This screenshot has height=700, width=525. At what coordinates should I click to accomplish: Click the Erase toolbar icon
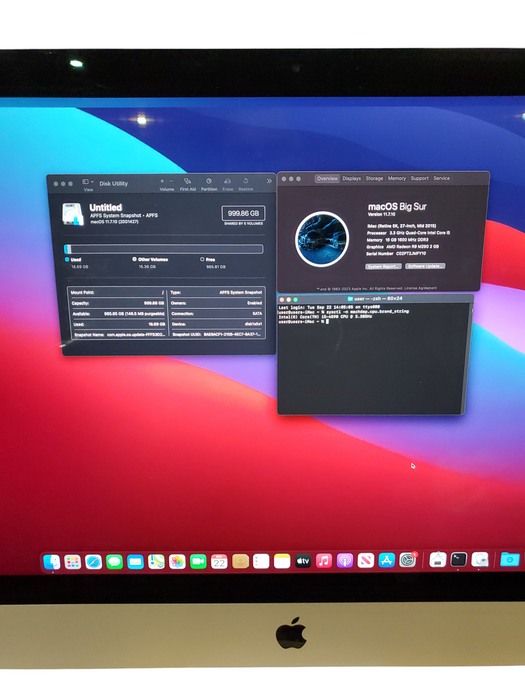point(227,181)
